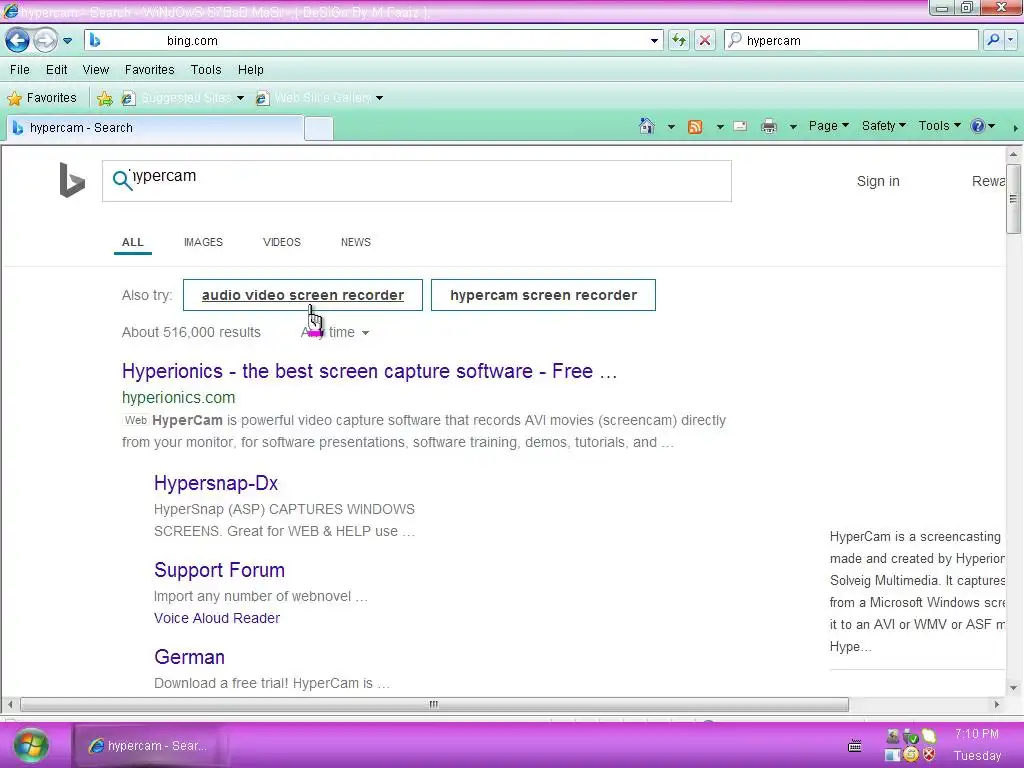The width and height of the screenshot is (1024, 768).
Task: Click the search magnifier button in toolbar
Action: tap(993, 40)
